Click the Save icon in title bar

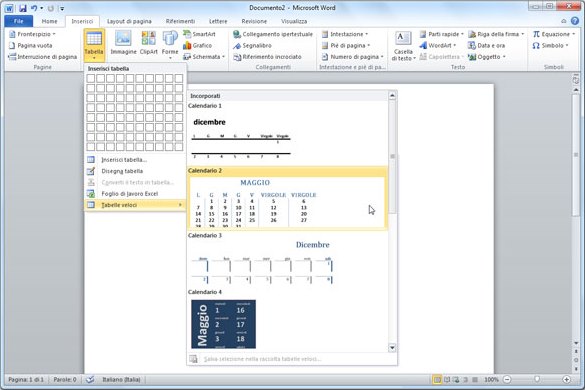pyautogui.click(x=23, y=8)
